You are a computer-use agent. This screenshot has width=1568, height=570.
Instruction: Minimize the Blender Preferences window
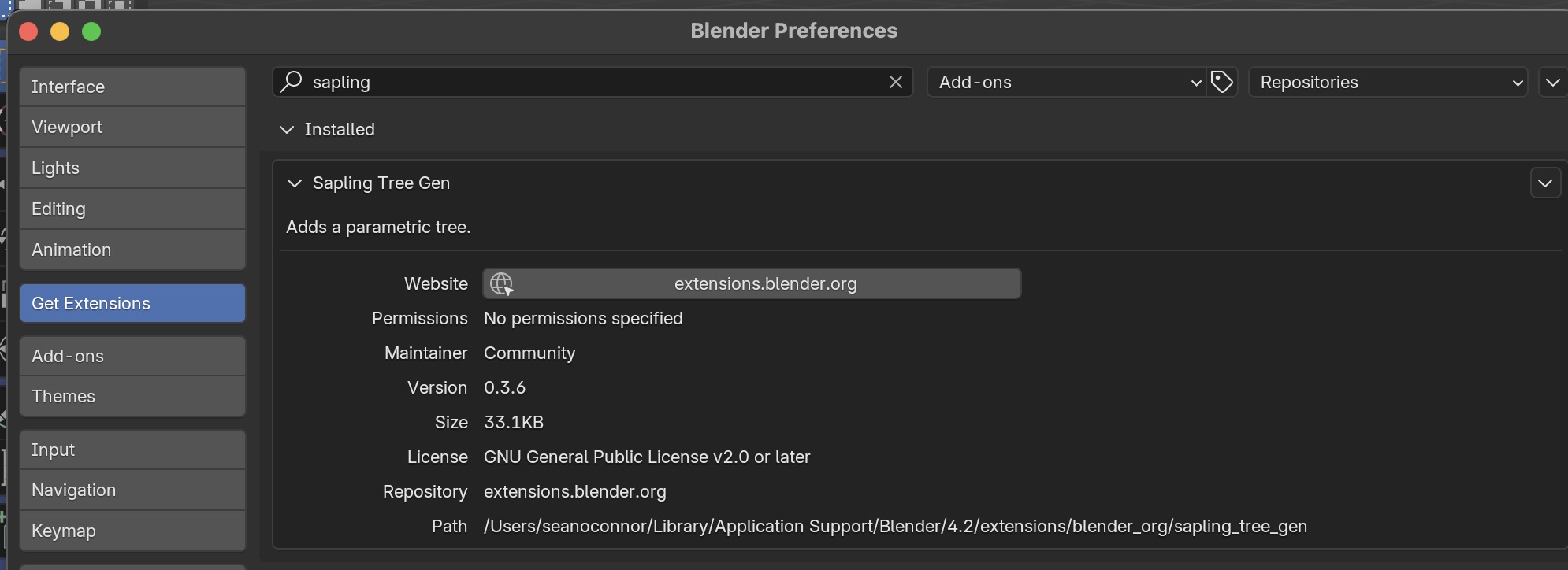60,31
